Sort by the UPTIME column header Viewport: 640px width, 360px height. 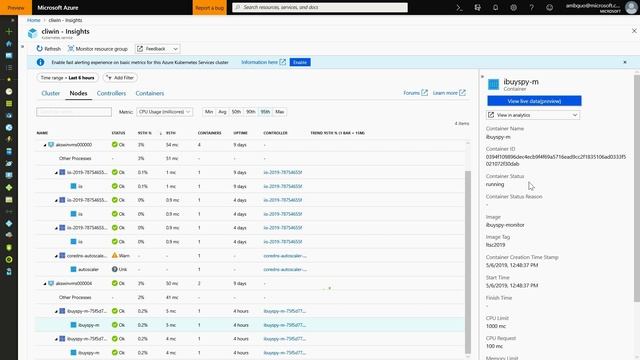(x=240, y=133)
